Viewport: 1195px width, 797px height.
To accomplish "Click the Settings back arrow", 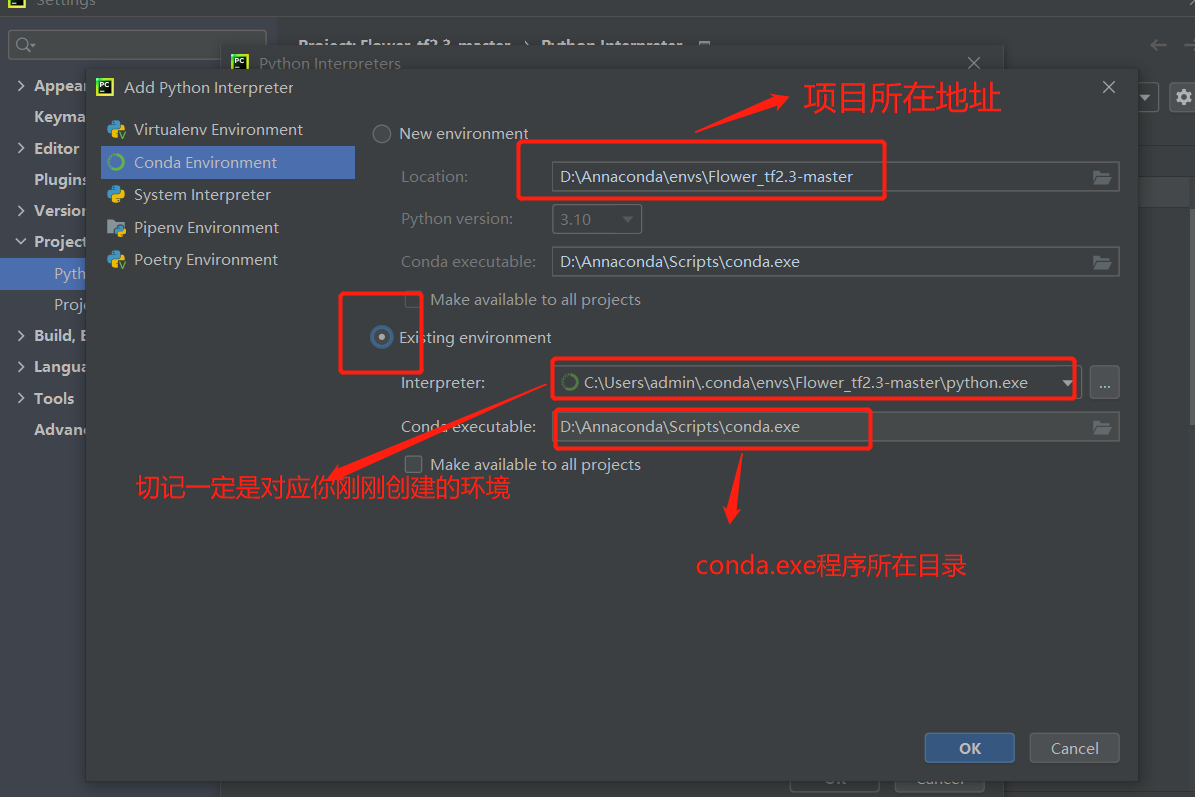I will coord(1158,46).
